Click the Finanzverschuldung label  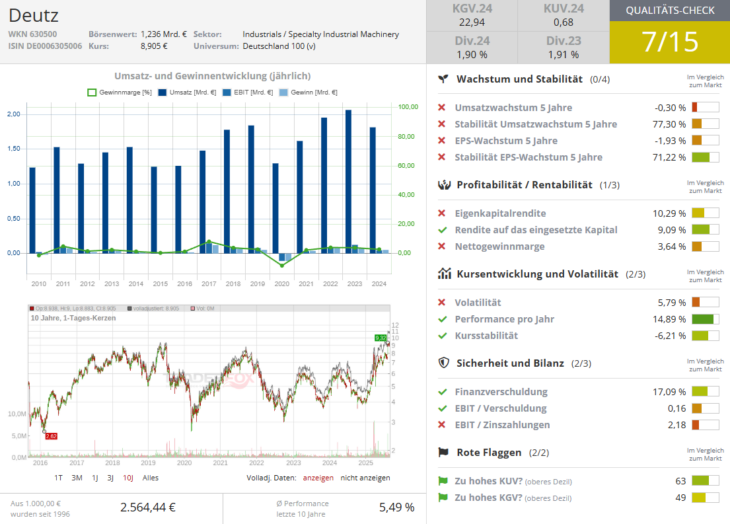click(x=501, y=392)
